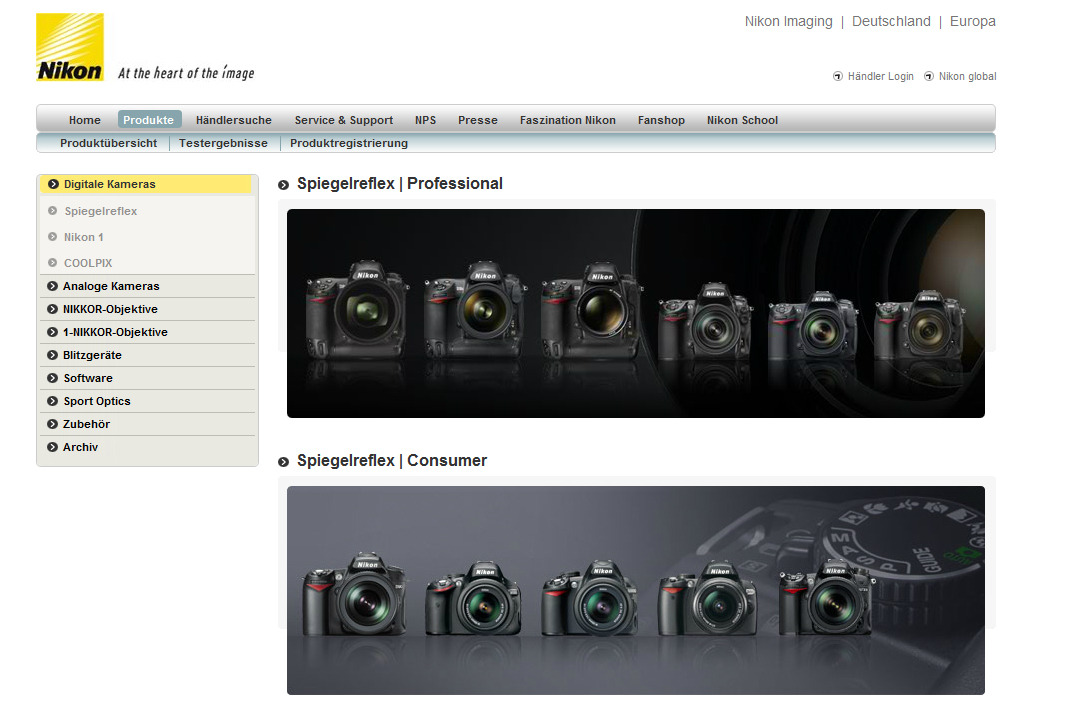The image size is (1073, 722).
Task: Click the arrow bullet beside 1-NIKKOR-Objektive
Action: click(x=52, y=332)
